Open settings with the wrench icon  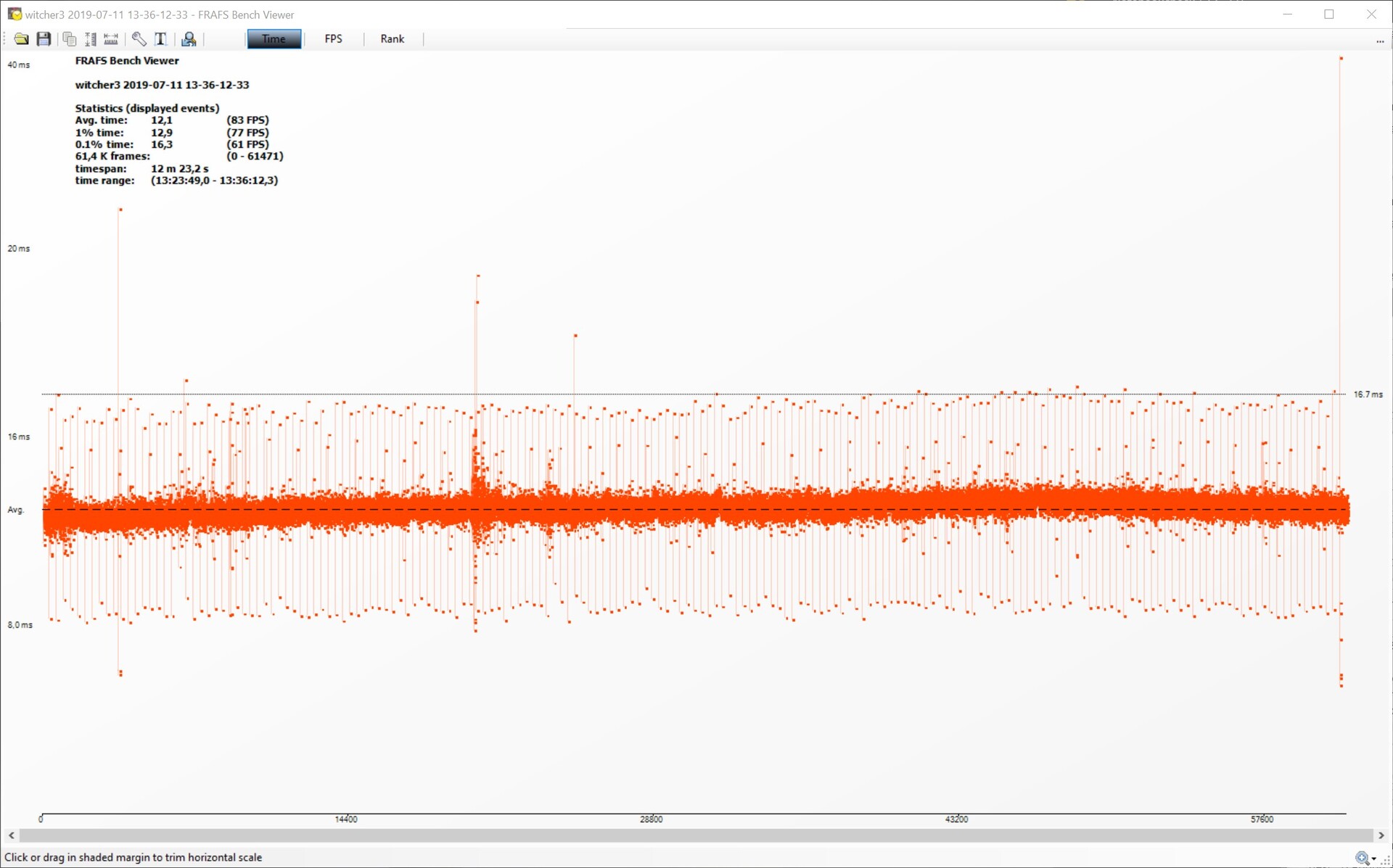coord(139,39)
